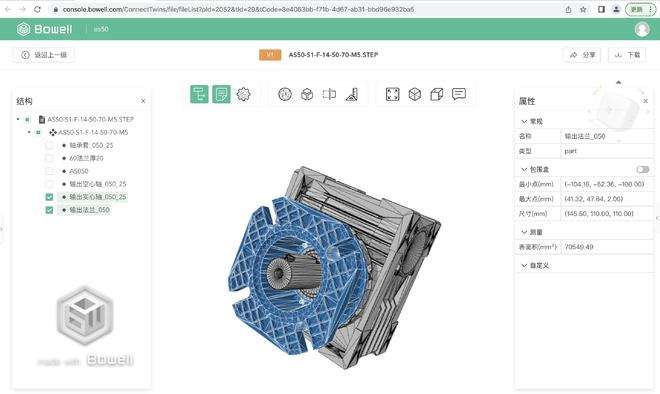Toggle the properties panel icon
The image size is (660, 394).
pyautogui.click(x=221, y=94)
